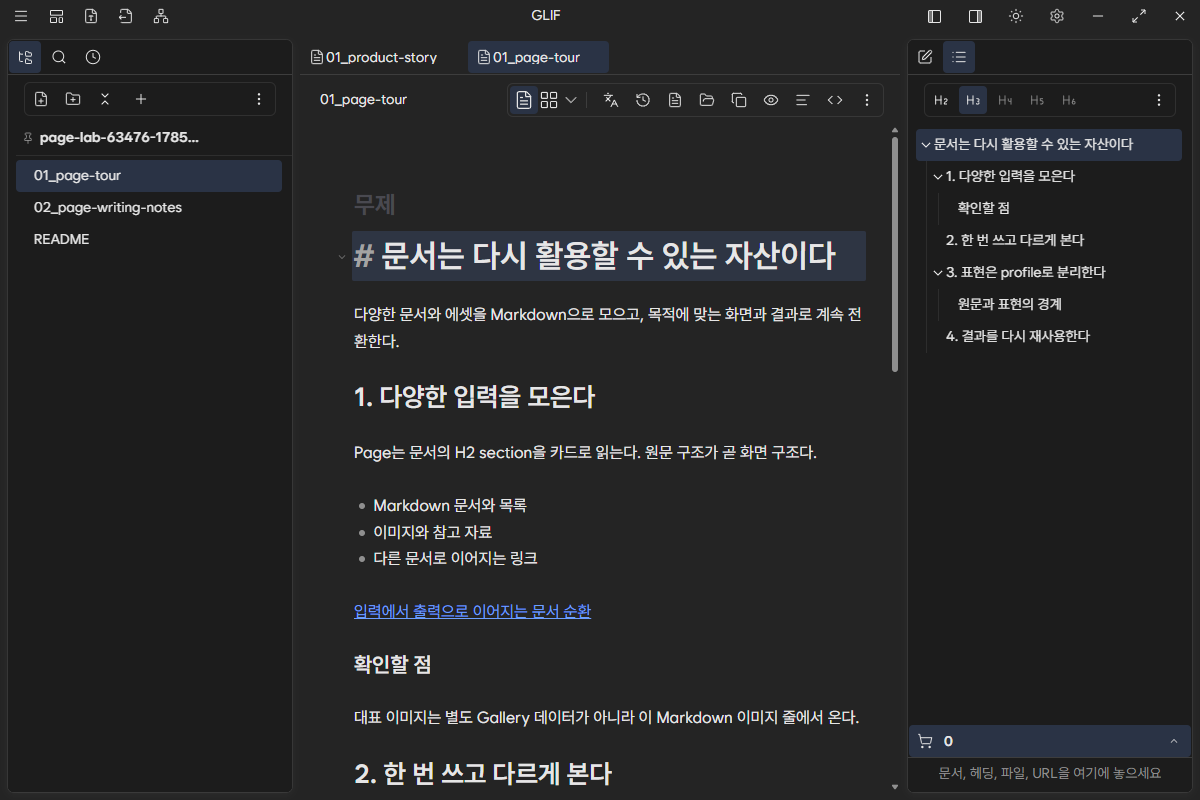Switch to the 01_product-story tab
This screenshot has height=800, width=1200.
[373, 57]
